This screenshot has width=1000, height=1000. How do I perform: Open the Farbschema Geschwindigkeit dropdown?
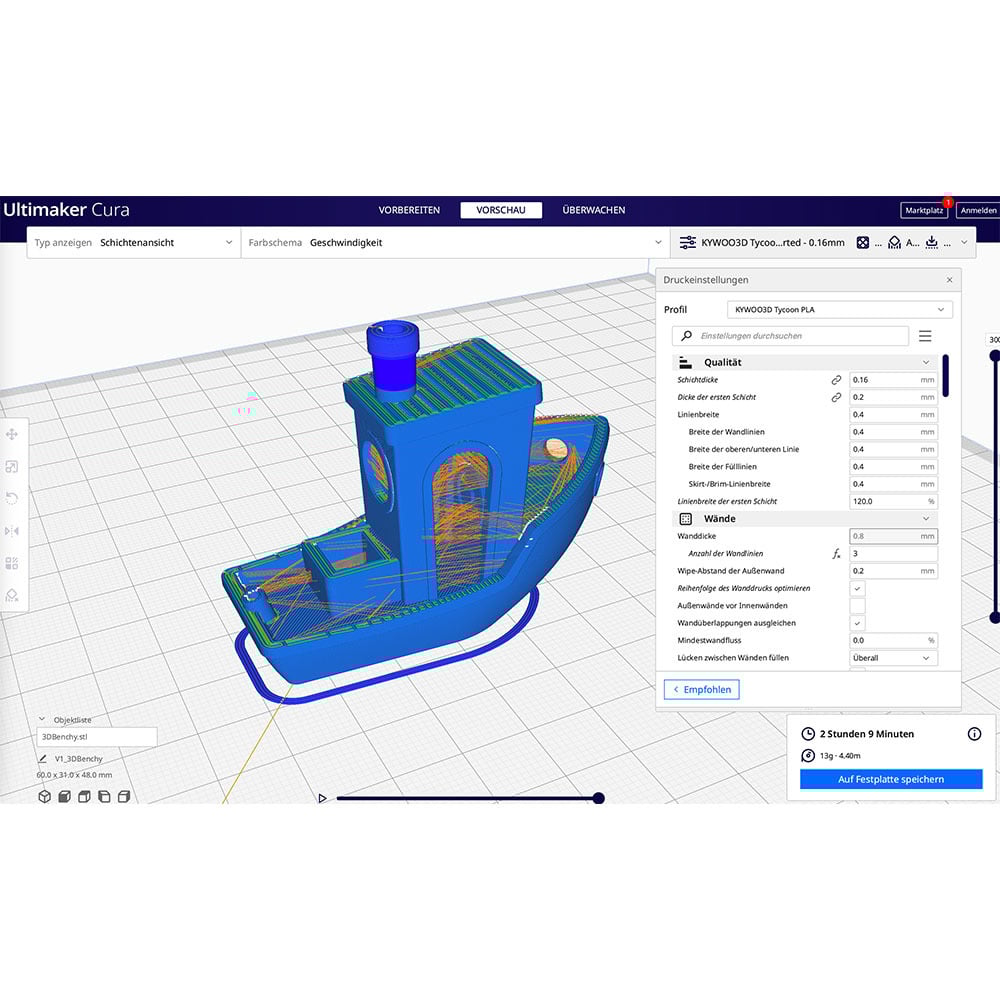[x=455, y=242]
